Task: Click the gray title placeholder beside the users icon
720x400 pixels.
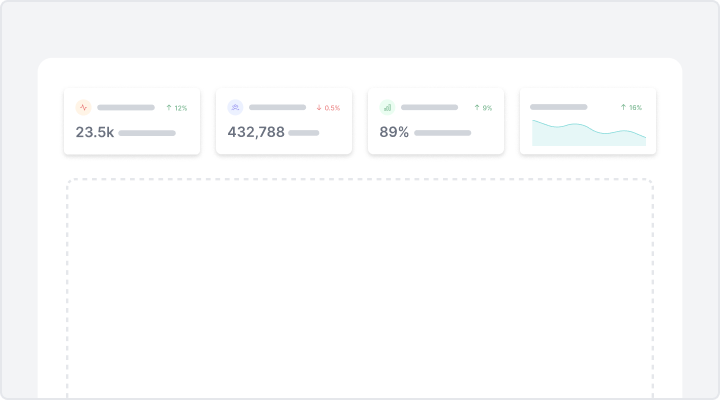Action: click(277, 107)
